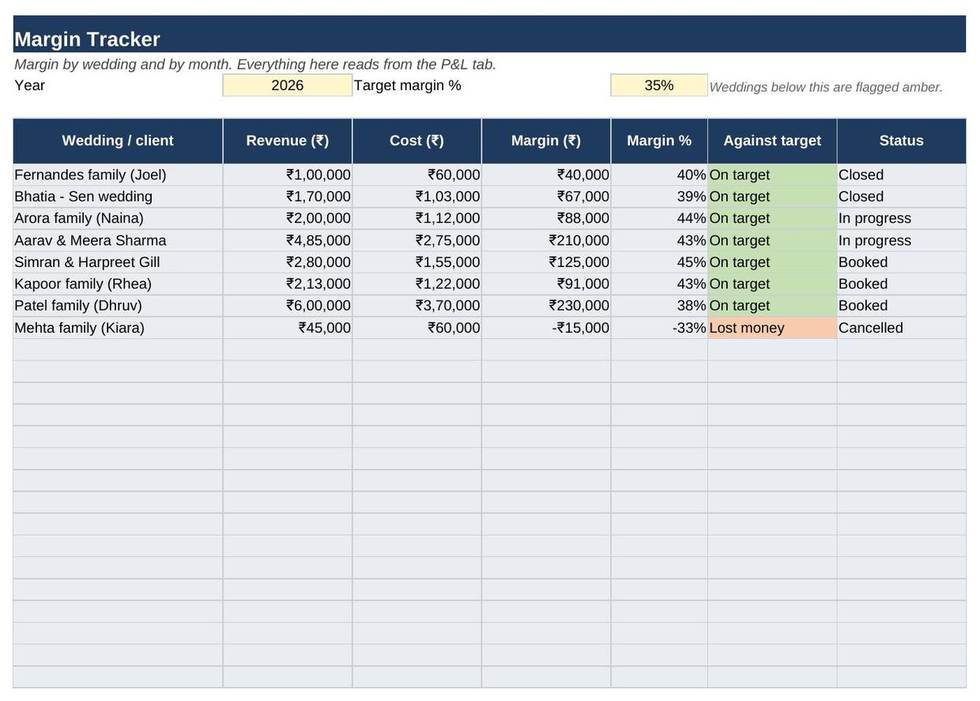980x701 pixels.
Task: Select margin percent cell 38%
Action: [x=659, y=306]
